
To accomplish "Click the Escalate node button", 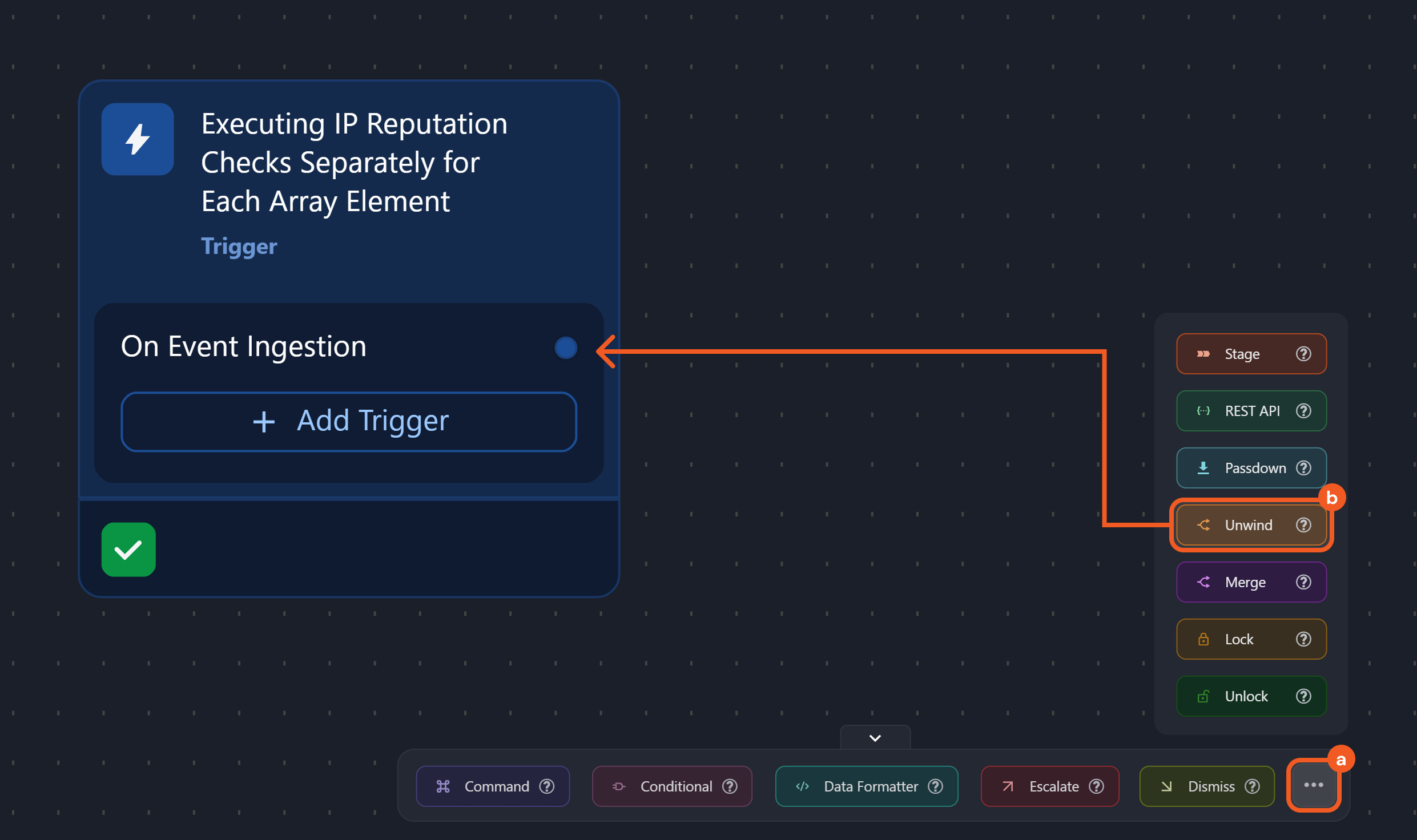I will point(1042,786).
